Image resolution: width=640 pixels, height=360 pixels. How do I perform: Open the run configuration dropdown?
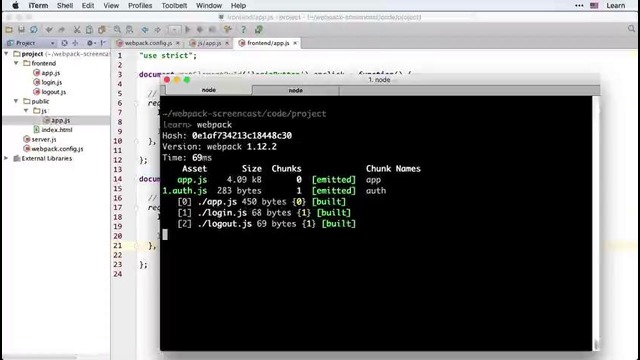click(x=174, y=29)
